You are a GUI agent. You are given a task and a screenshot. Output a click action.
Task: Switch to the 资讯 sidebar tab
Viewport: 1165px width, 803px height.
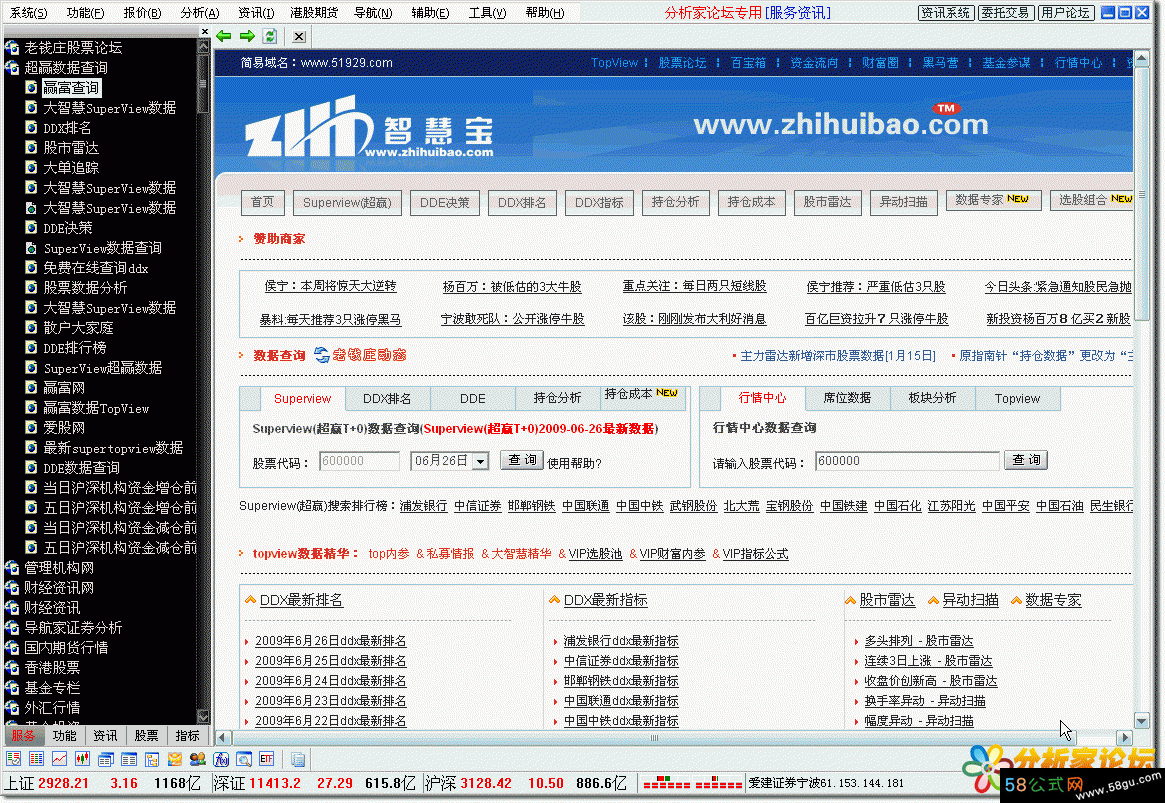[x=105, y=735]
